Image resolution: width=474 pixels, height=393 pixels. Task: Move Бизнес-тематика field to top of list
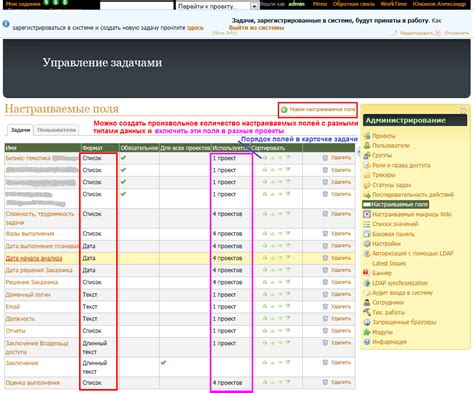click(x=265, y=158)
